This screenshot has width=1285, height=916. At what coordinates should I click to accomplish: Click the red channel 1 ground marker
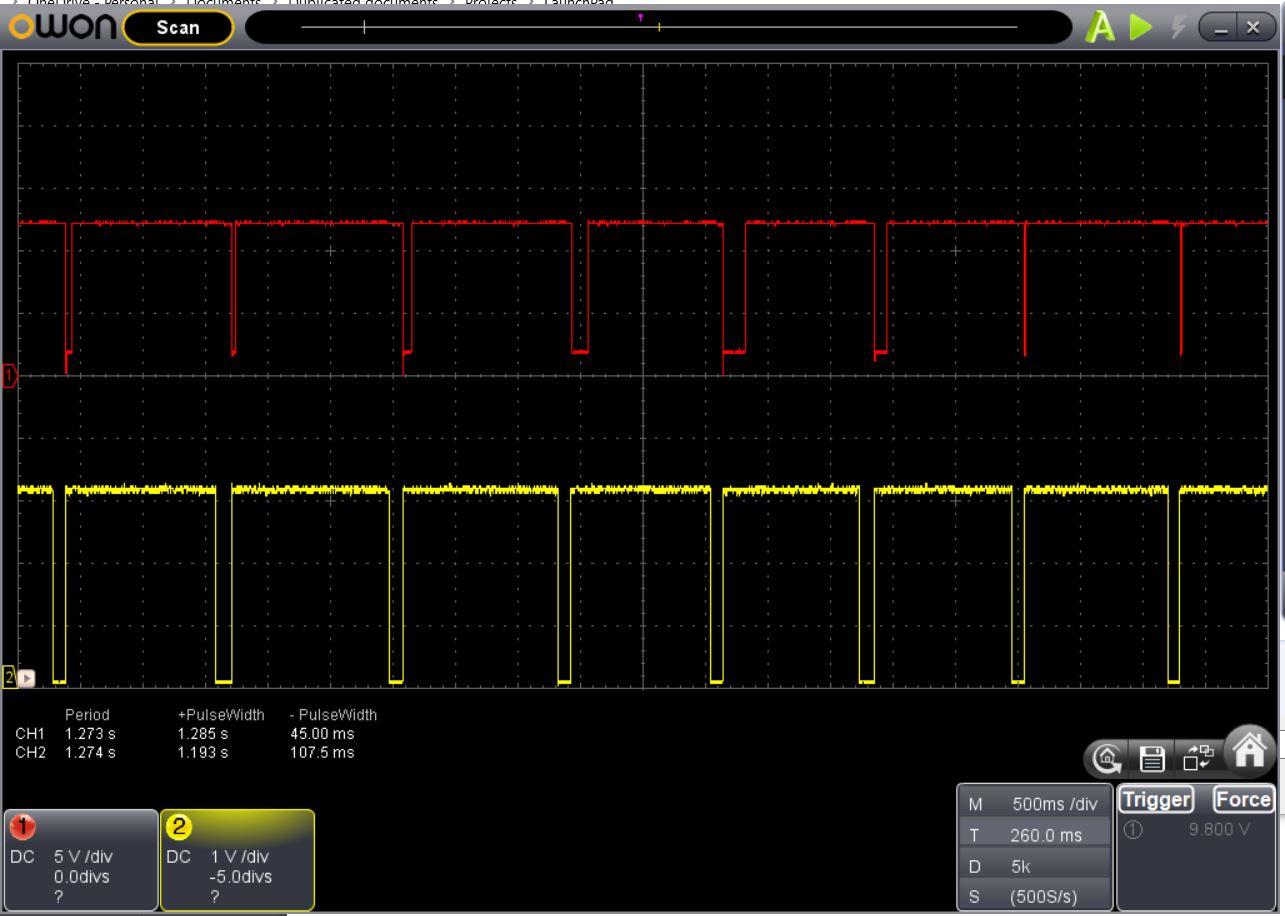[10, 376]
